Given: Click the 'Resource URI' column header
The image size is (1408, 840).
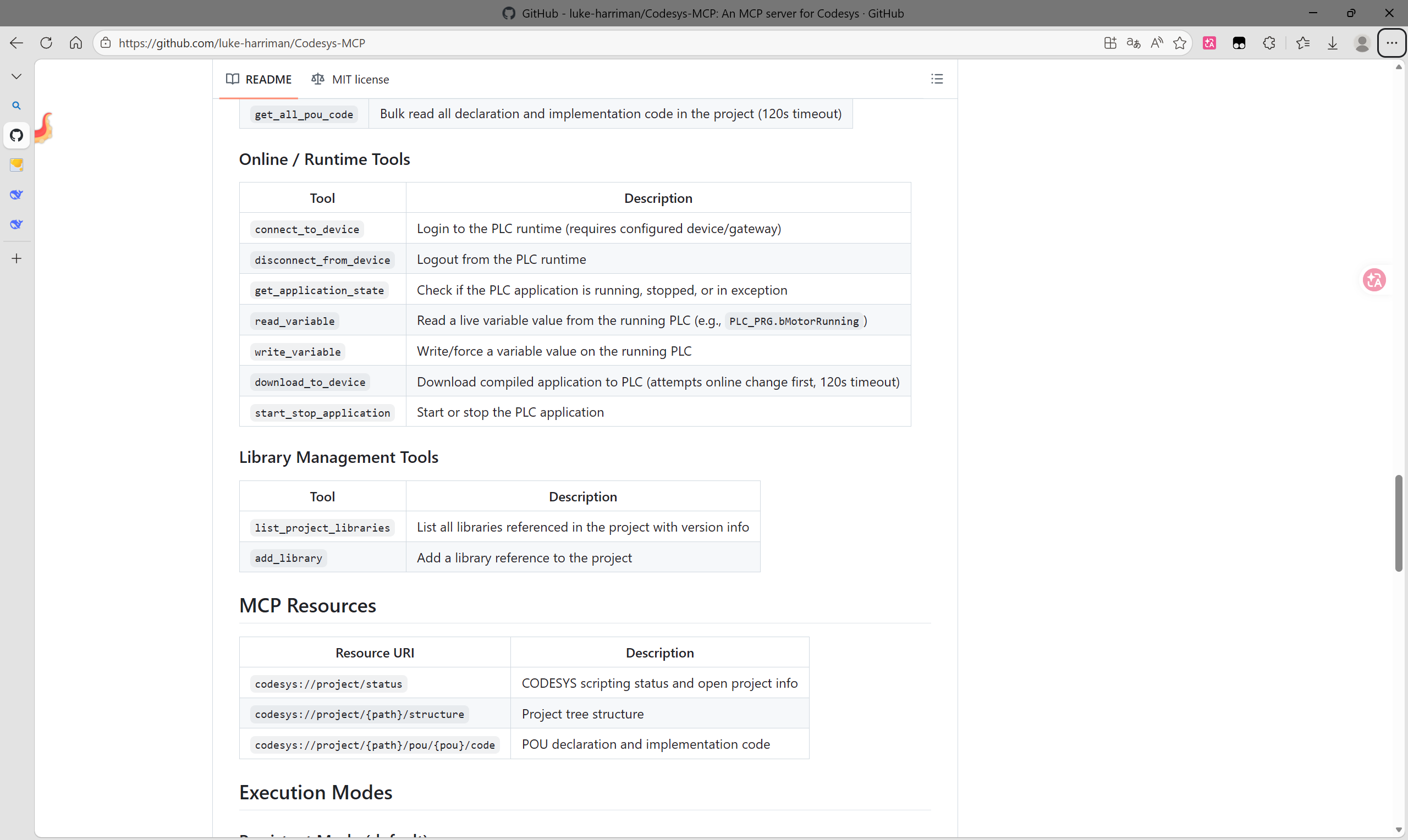Looking at the screenshot, I should pyautogui.click(x=375, y=653).
